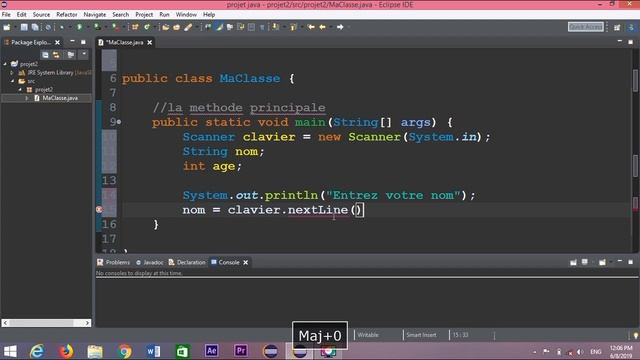Go to previous annotation icon

293,27
